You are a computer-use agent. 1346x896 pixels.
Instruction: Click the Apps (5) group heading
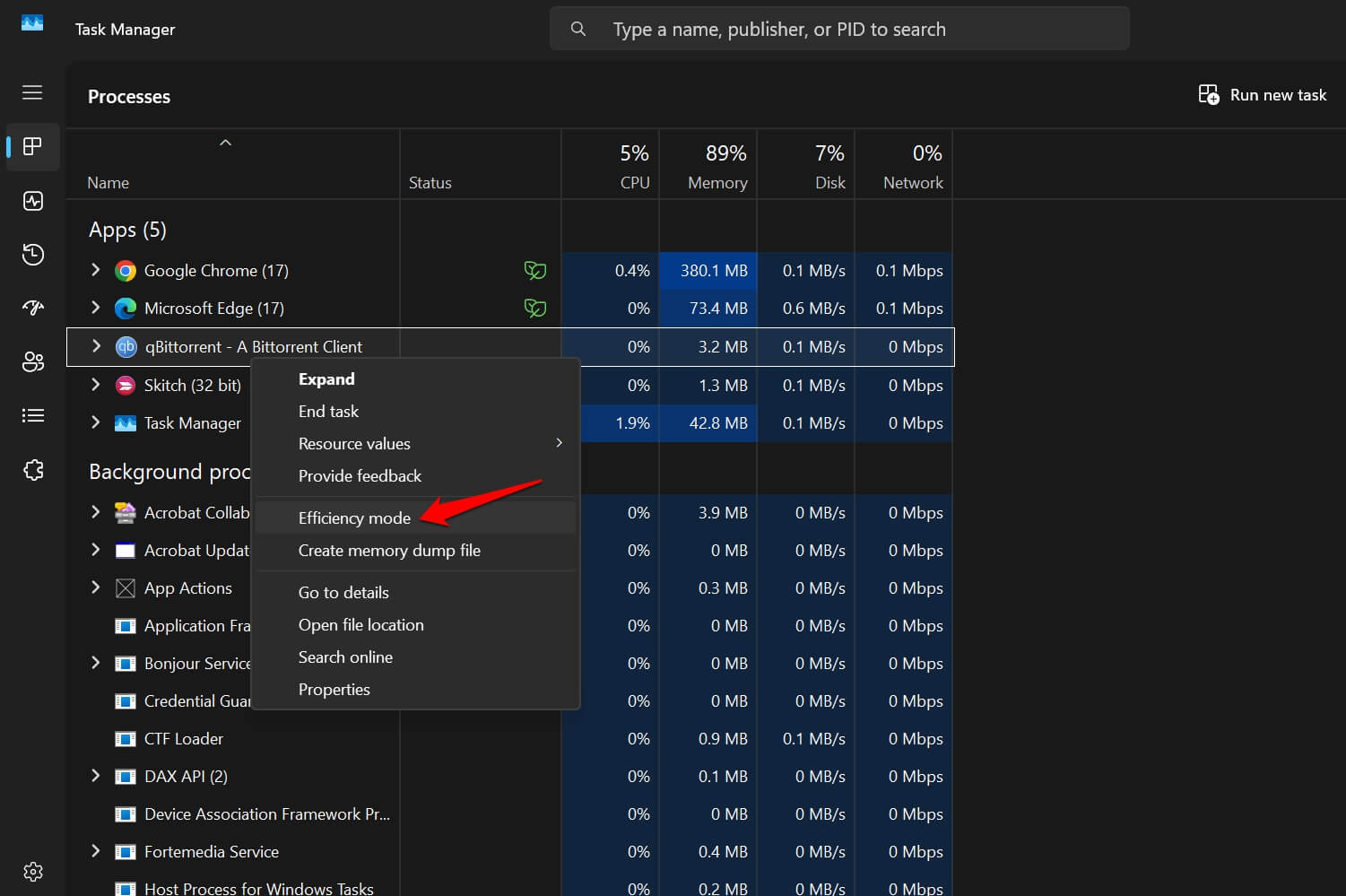(x=127, y=231)
